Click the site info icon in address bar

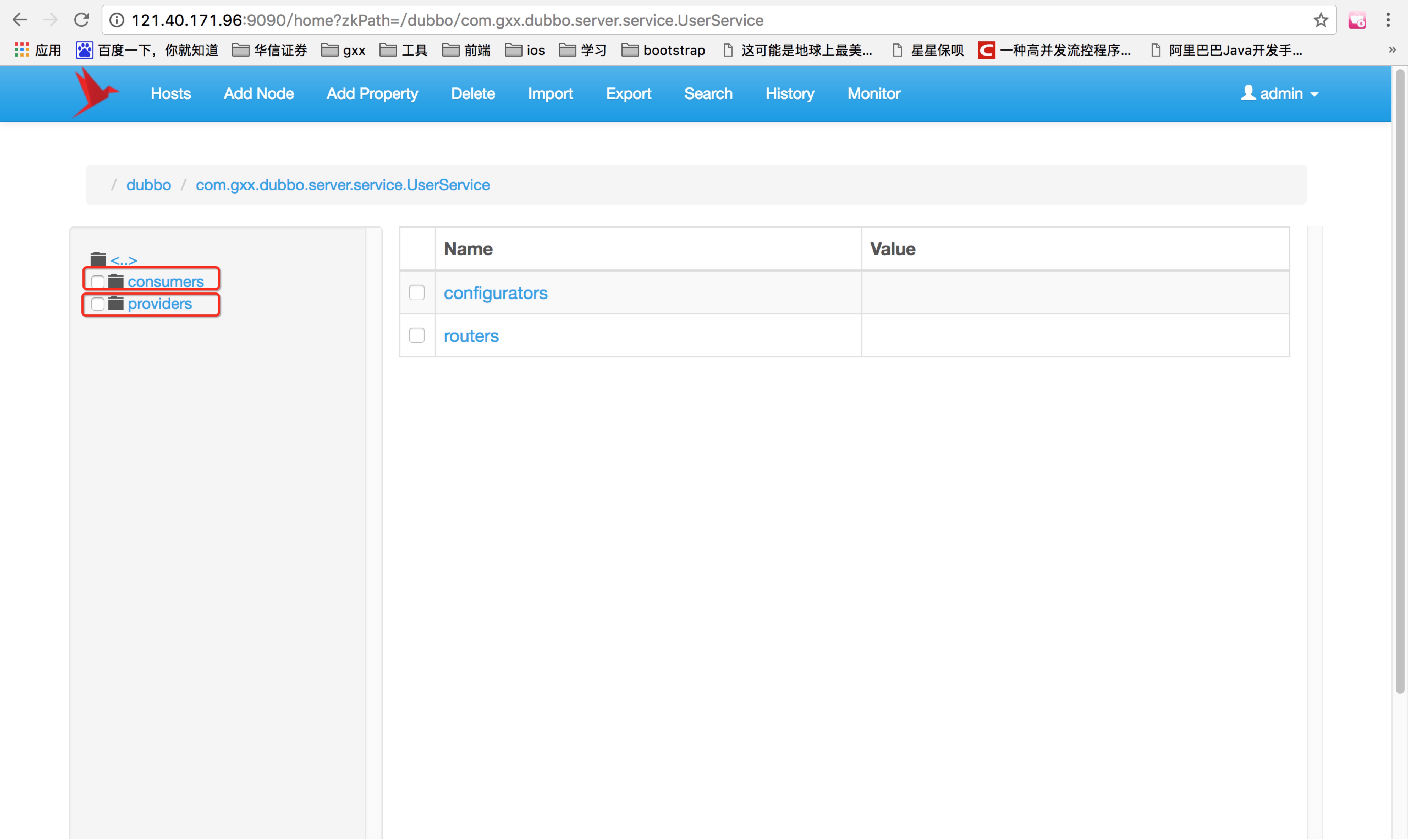[x=117, y=20]
